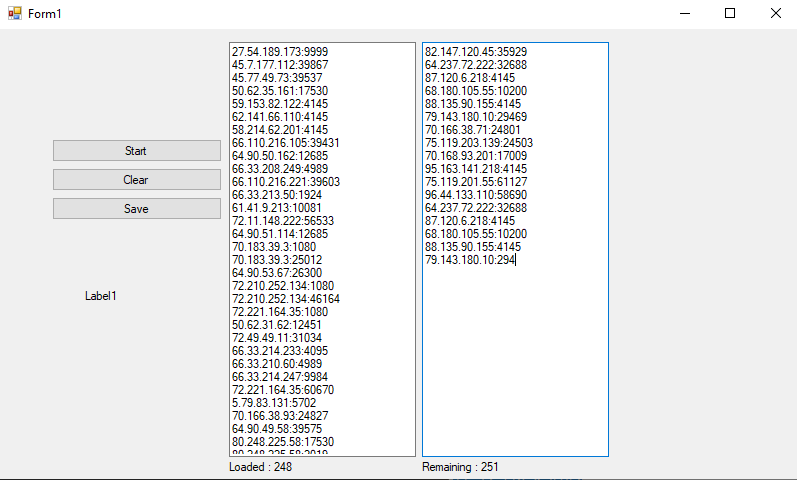Click line 70.166.38.93:24827
Screen dimensions: 797x480
280,416
